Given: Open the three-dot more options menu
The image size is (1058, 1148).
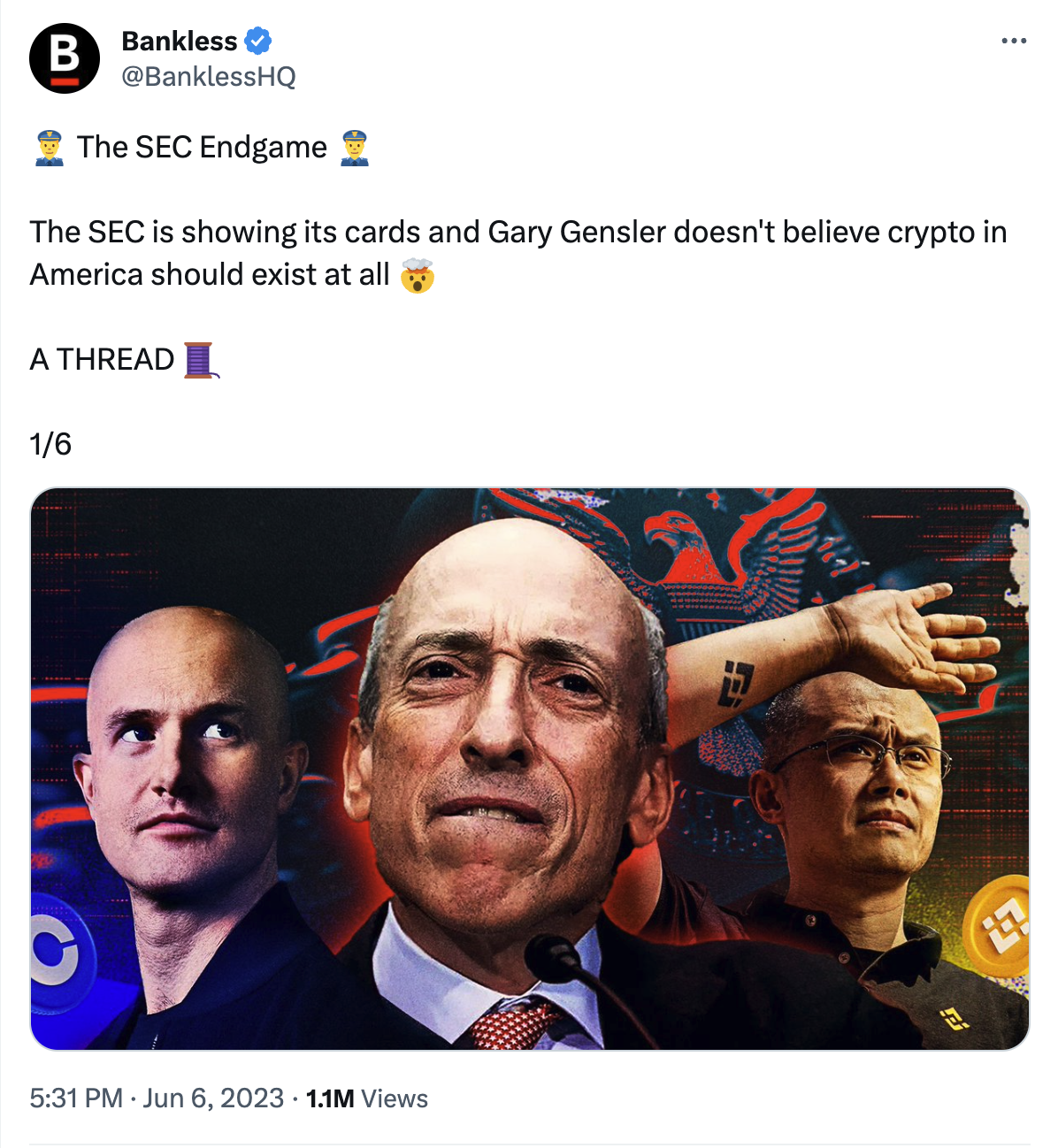Looking at the screenshot, I should (x=1014, y=41).
